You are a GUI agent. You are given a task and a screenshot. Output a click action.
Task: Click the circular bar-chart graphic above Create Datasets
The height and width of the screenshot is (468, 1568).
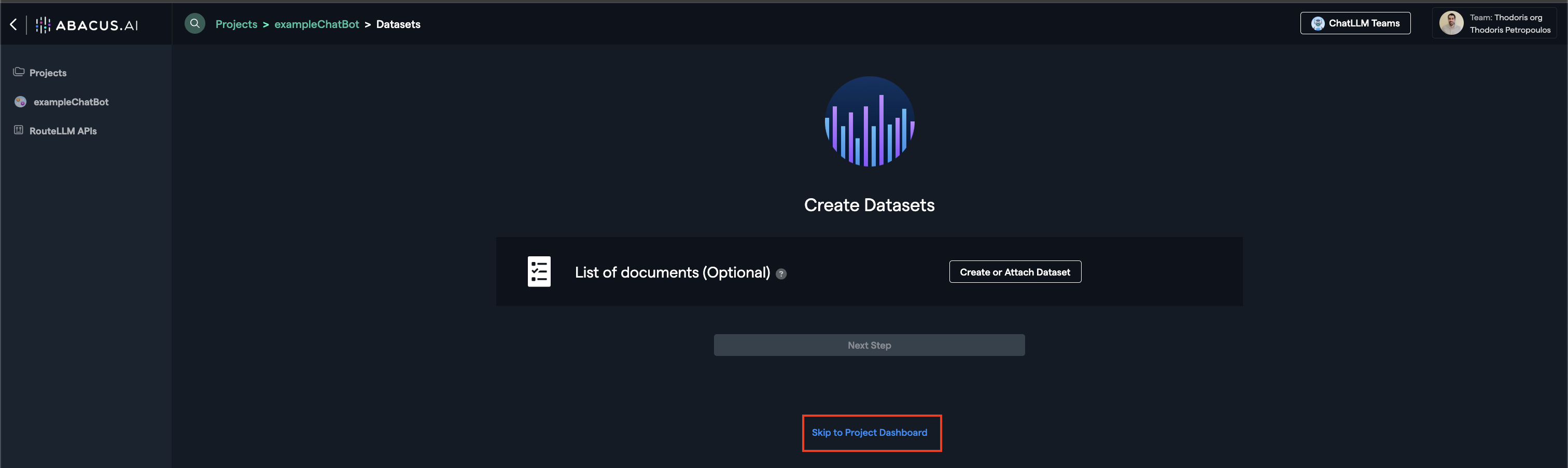[x=869, y=122]
